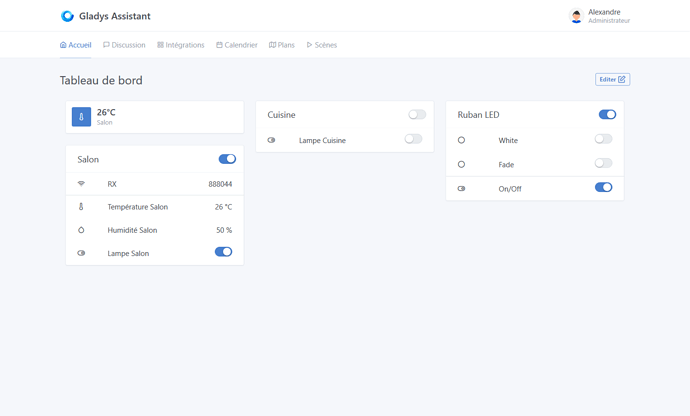Click the toggle icon beside Lampe Cuisine
The width and height of the screenshot is (690, 416).
coord(271,140)
